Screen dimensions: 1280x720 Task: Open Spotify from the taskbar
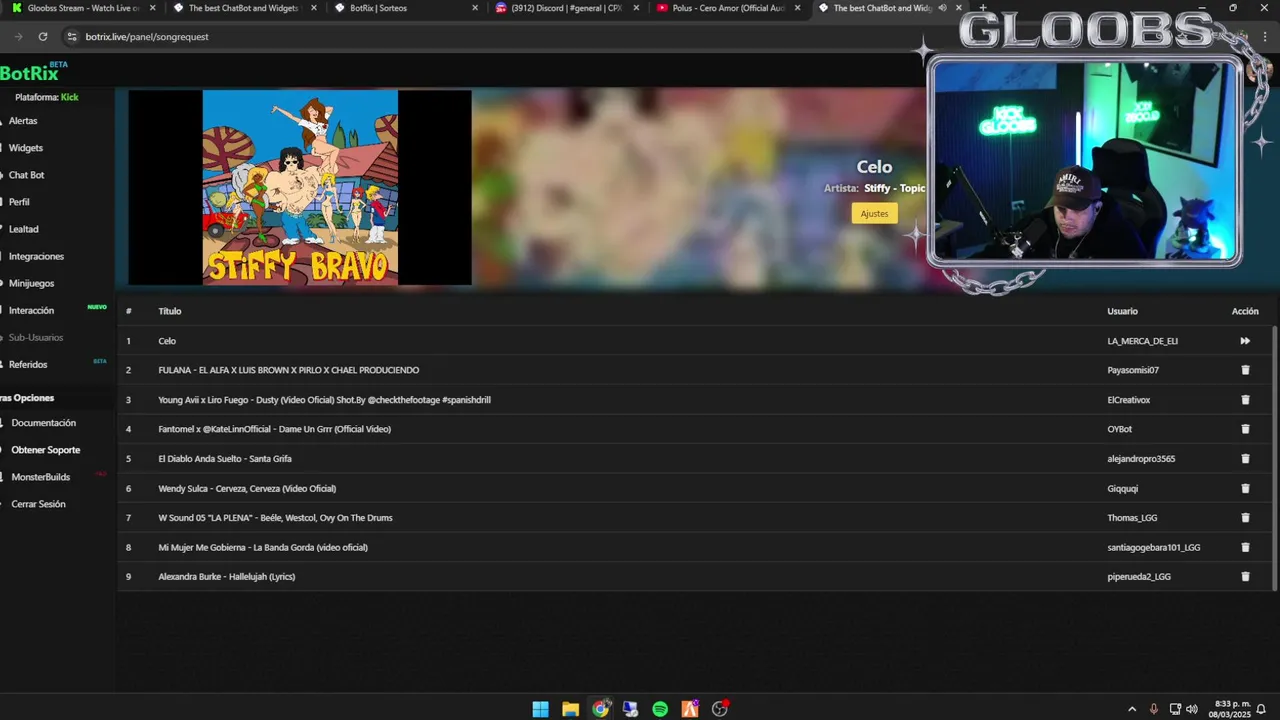(x=660, y=709)
